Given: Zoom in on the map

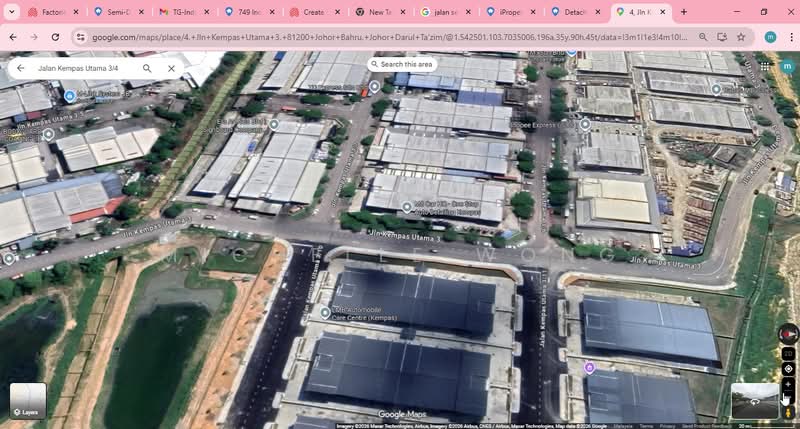Looking at the screenshot, I should [x=788, y=385].
